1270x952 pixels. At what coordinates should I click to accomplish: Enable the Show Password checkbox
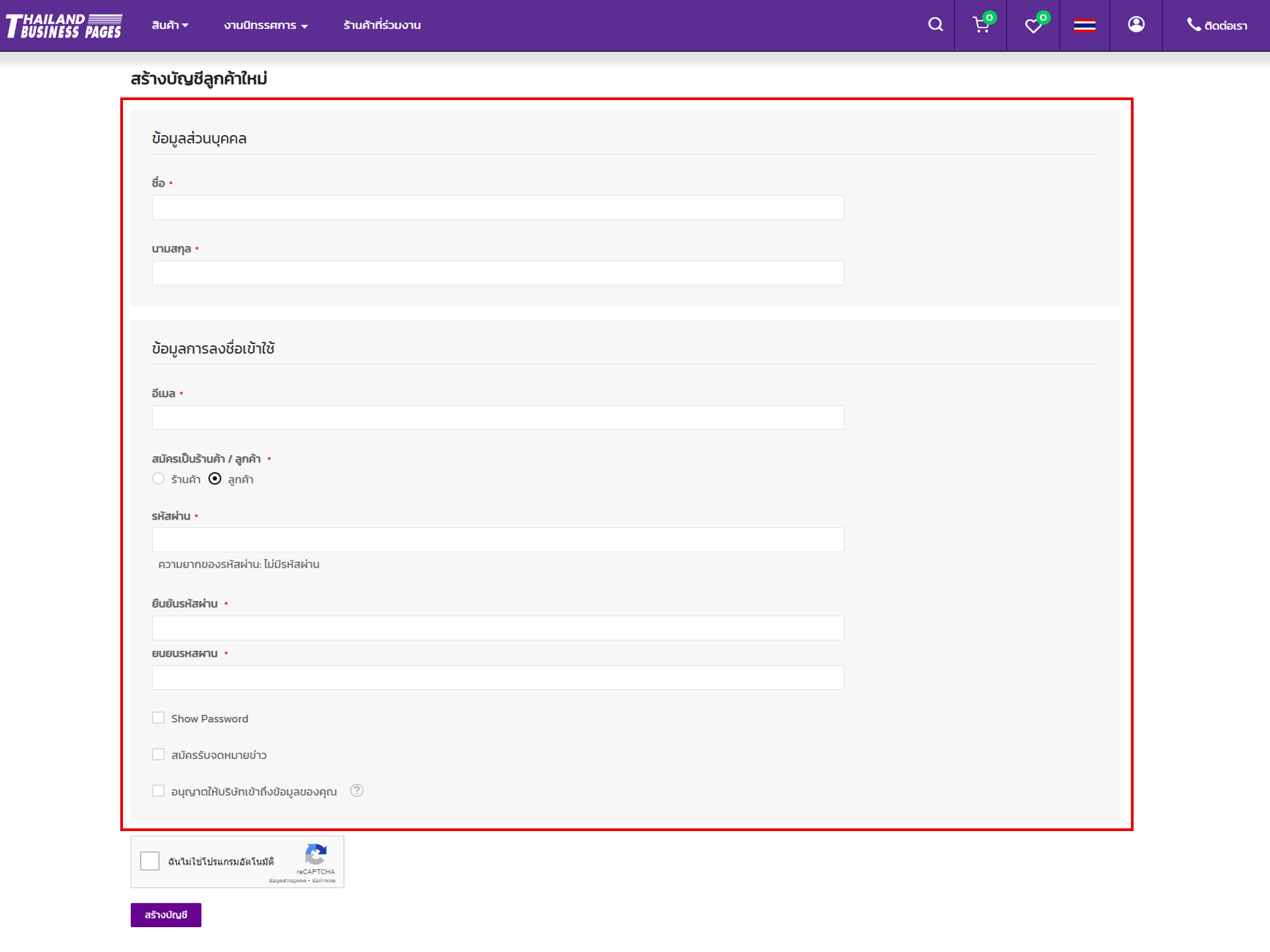coord(159,718)
